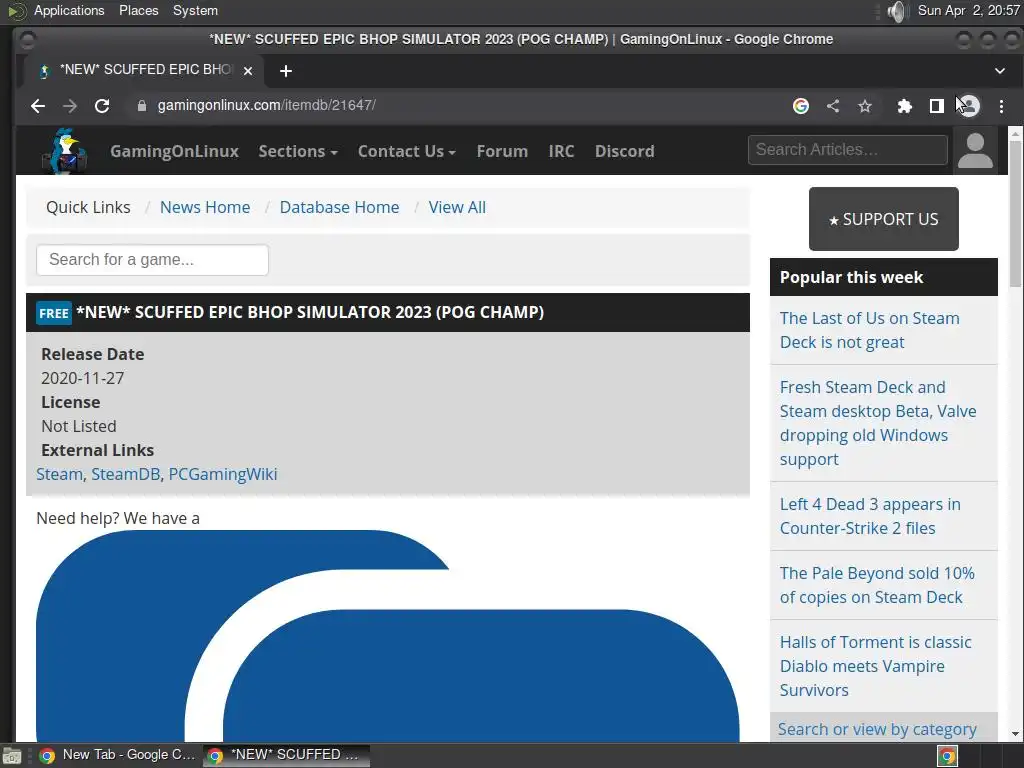This screenshot has height=768, width=1024.
Task: Open the Discord nav link
Action: pos(624,151)
